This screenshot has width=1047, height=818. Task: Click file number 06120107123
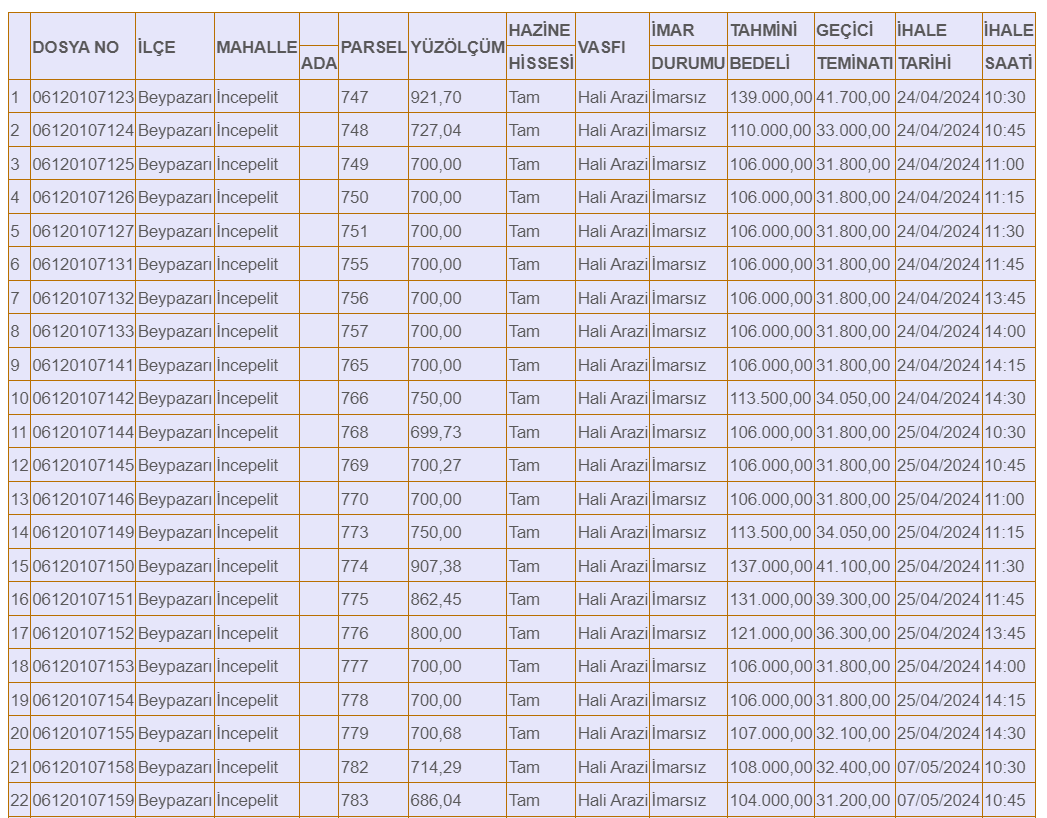click(x=83, y=98)
